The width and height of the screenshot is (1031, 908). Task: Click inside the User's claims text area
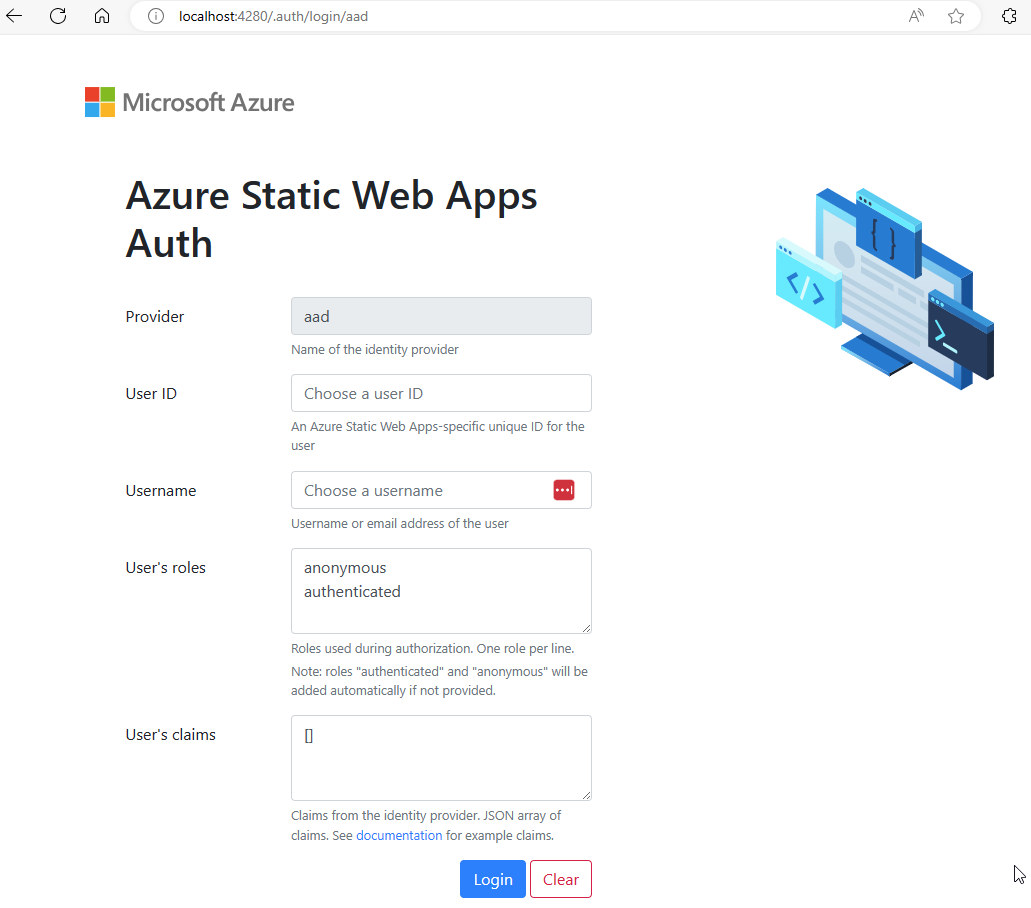(441, 757)
